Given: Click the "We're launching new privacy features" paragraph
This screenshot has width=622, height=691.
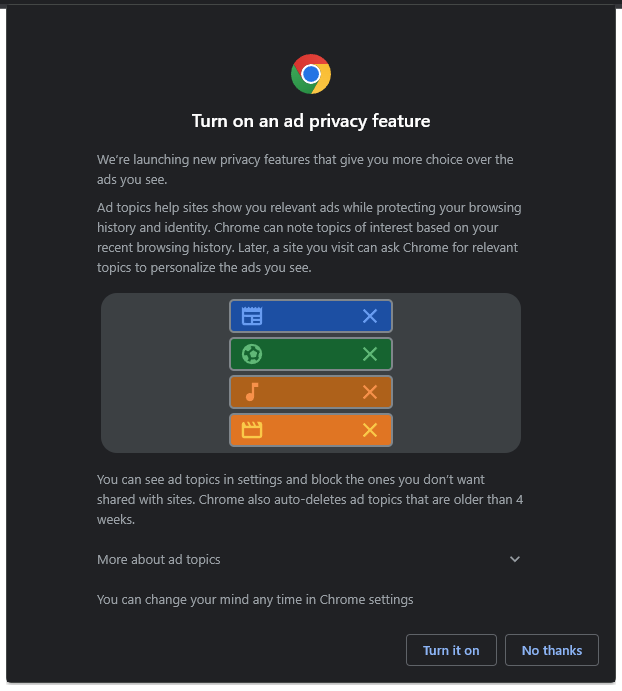Looking at the screenshot, I should [x=305, y=169].
